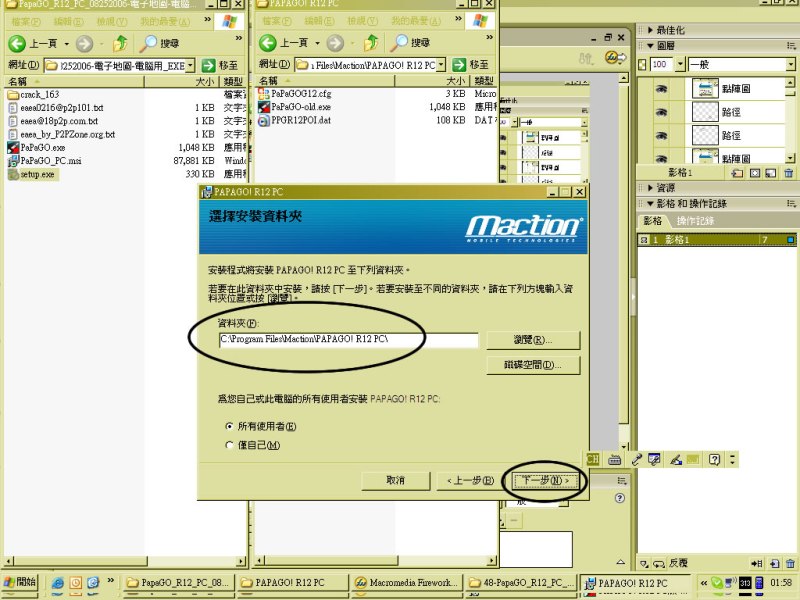Click the 開始 Start button

(20, 582)
